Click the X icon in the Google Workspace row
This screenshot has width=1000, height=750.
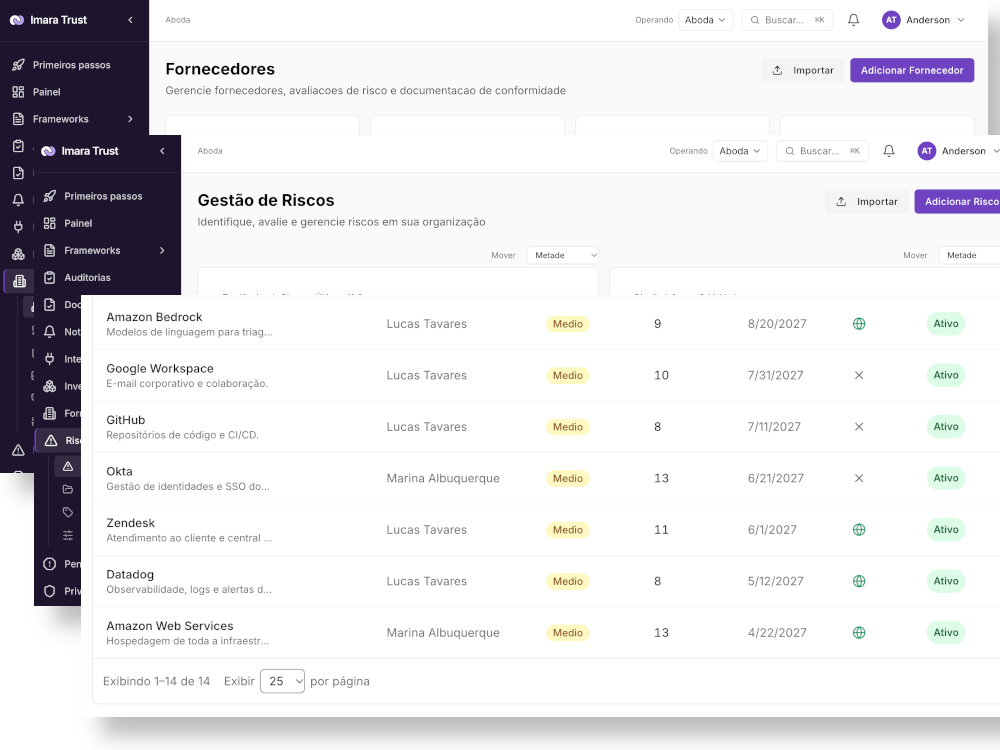(859, 376)
